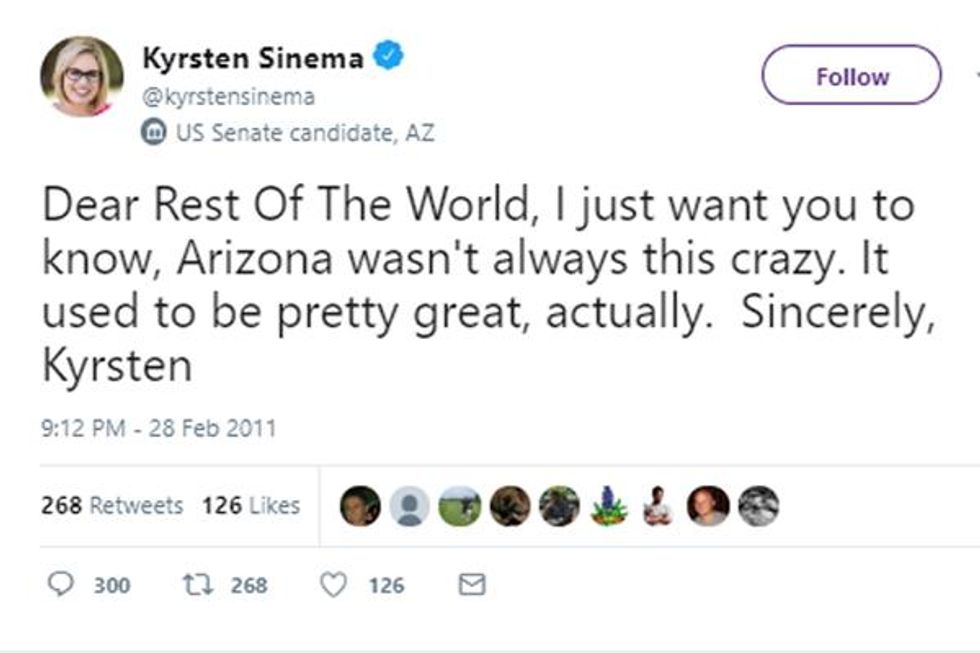
Task: View the 268 Retweets list
Action: pyautogui.click(x=112, y=506)
